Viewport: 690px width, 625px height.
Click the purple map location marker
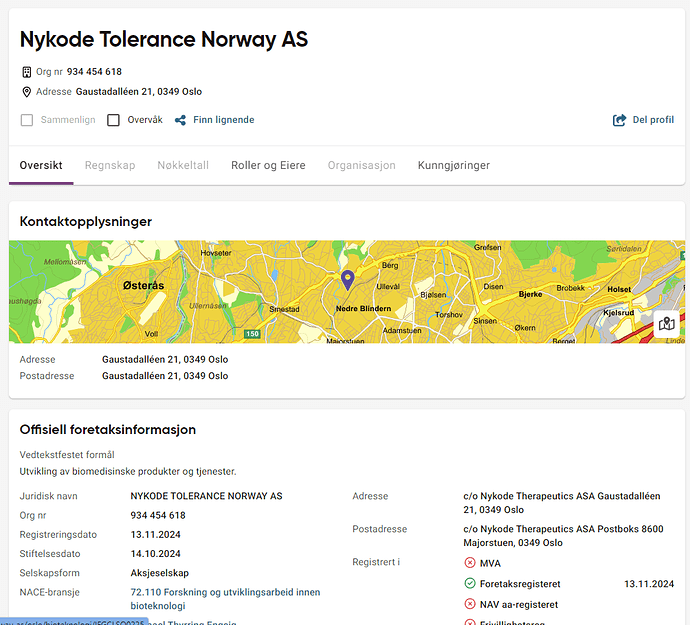348,280
